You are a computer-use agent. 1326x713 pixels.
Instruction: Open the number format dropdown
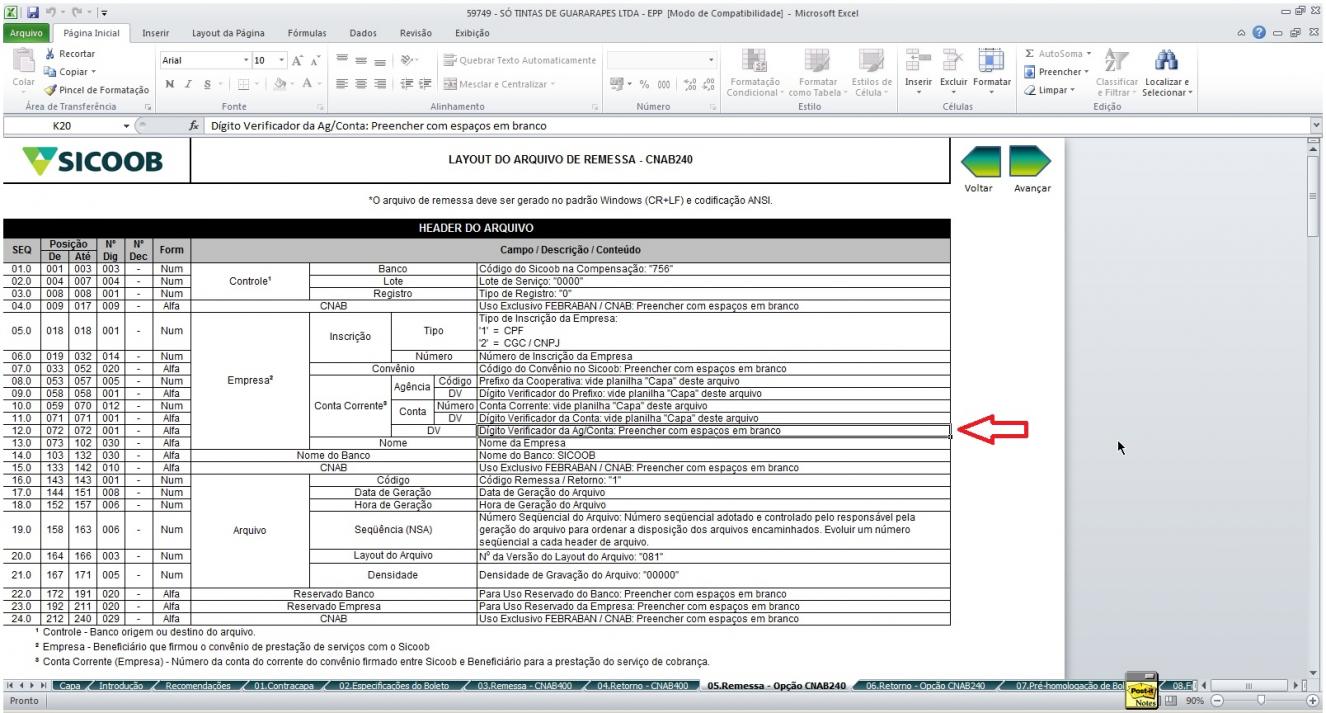click(712, 61)
